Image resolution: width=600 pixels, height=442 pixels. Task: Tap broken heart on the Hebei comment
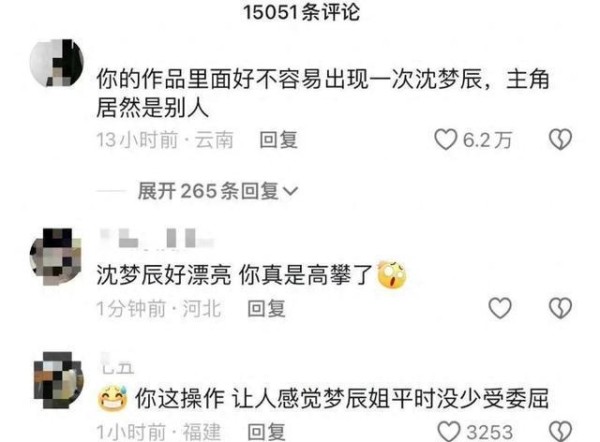tap(560, 308)
